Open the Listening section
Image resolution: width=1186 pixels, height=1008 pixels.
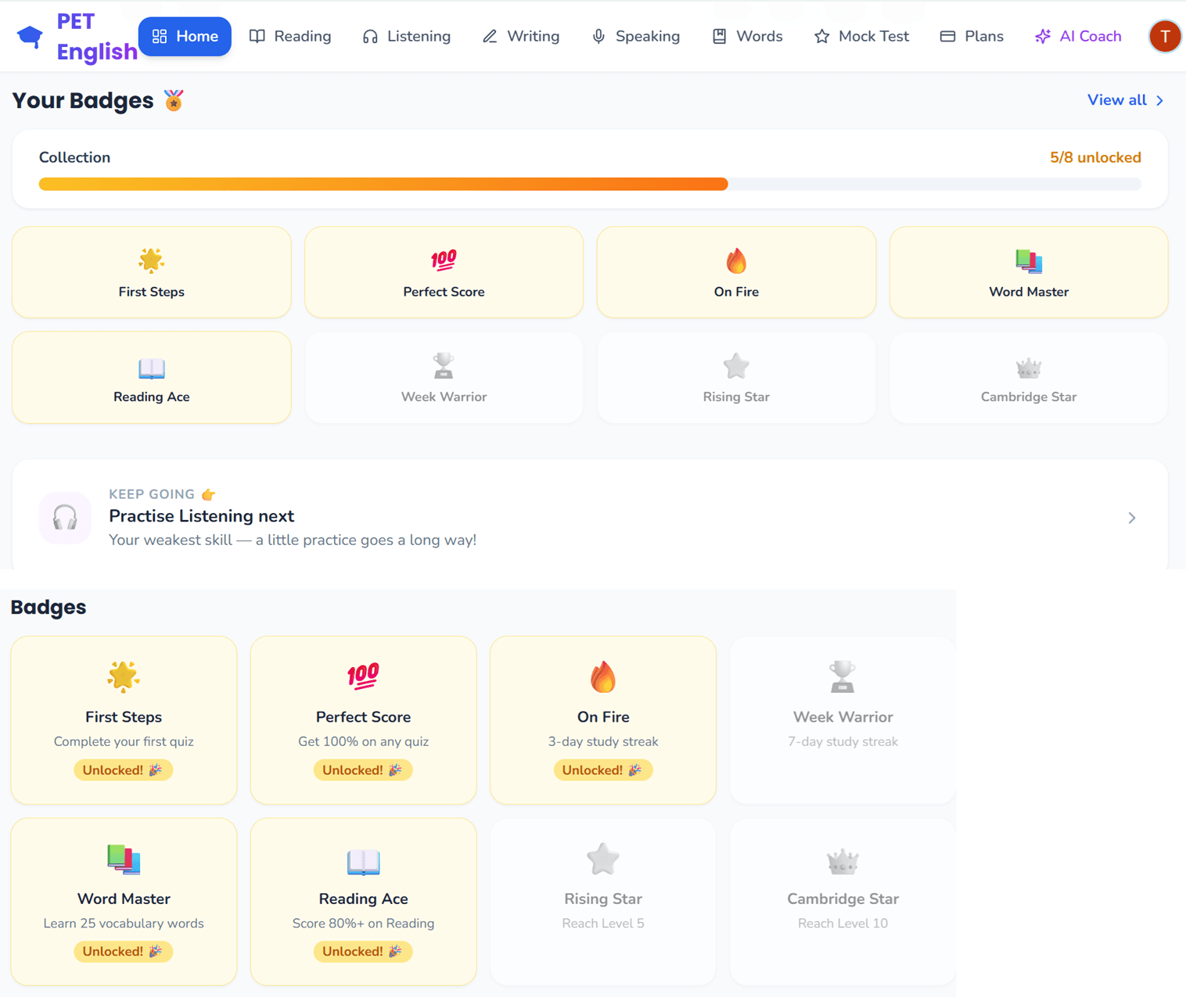pos(407,37)
